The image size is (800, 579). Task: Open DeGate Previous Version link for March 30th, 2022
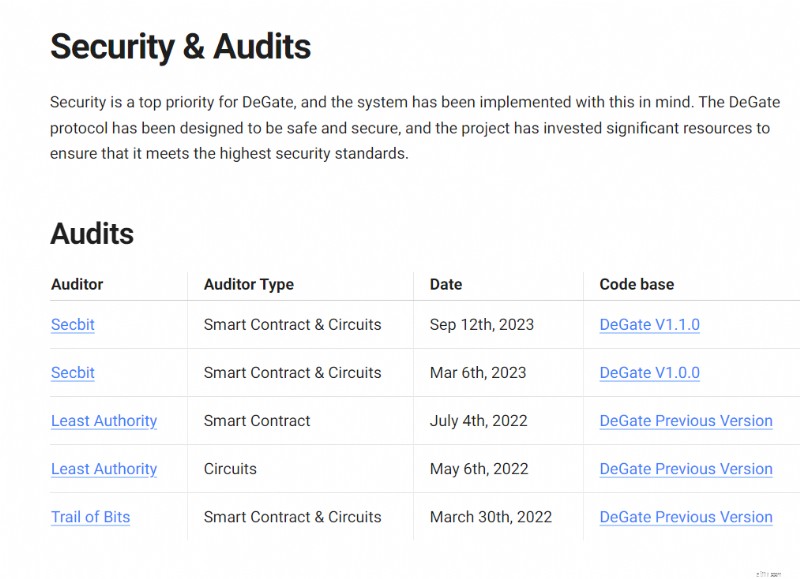[x=686, y=517]
